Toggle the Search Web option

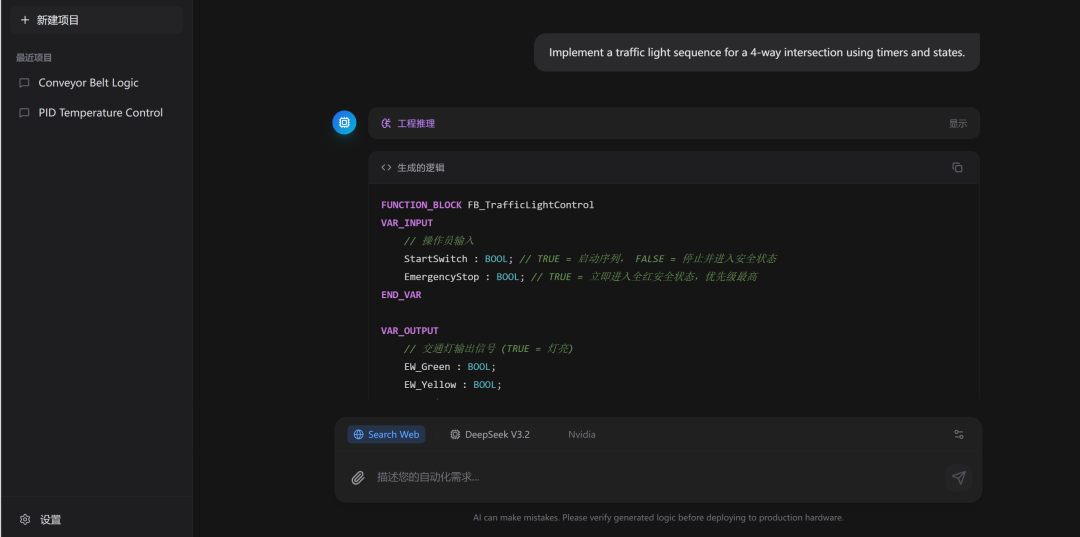(x=386, y=435)
